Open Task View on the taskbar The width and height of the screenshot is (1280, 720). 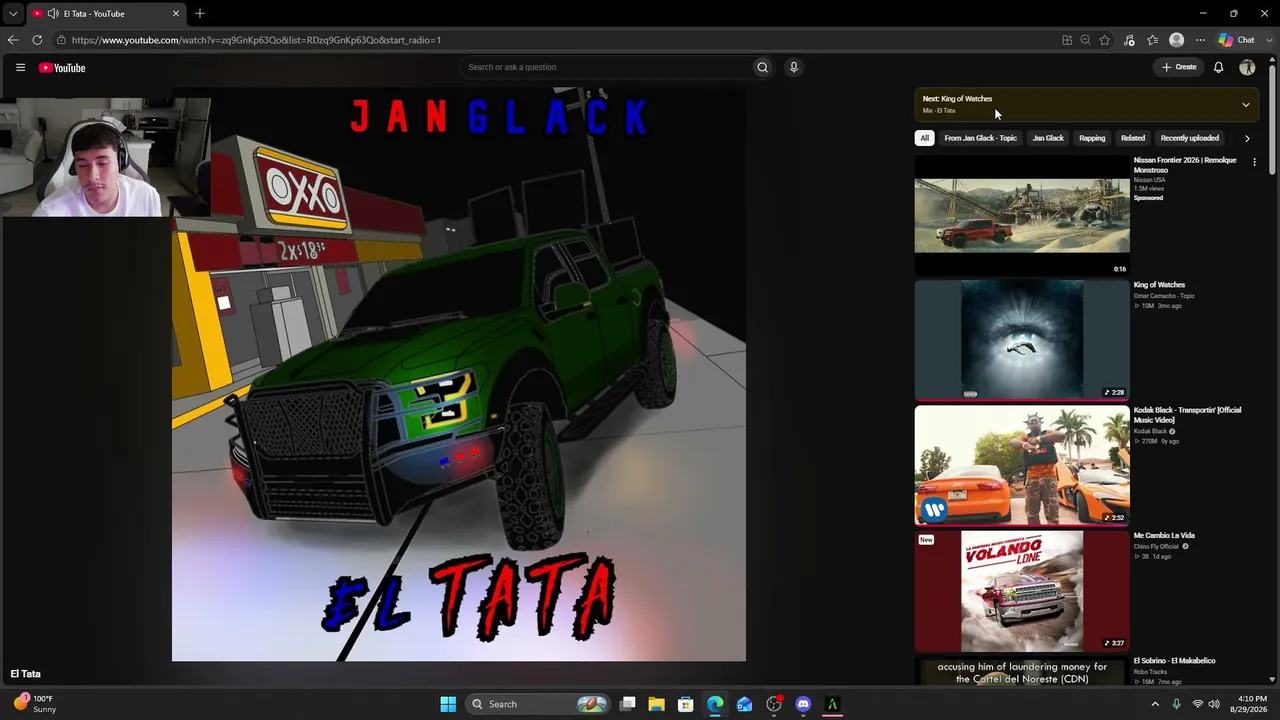click(x=628, y=704)
